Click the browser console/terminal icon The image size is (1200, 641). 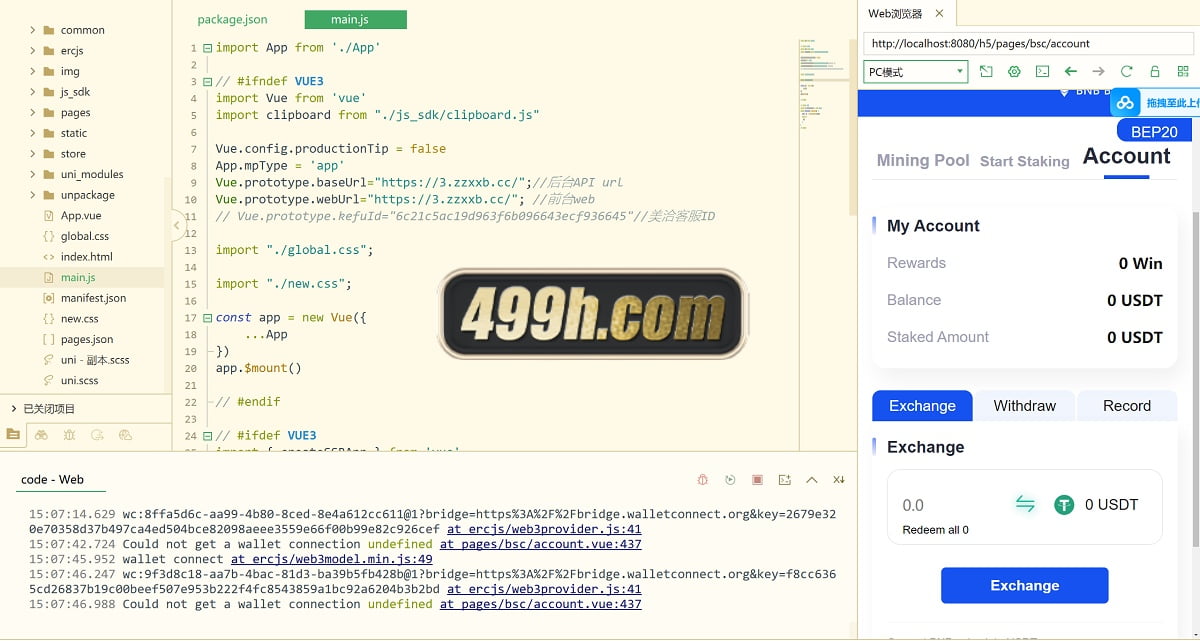(1042, 72)
